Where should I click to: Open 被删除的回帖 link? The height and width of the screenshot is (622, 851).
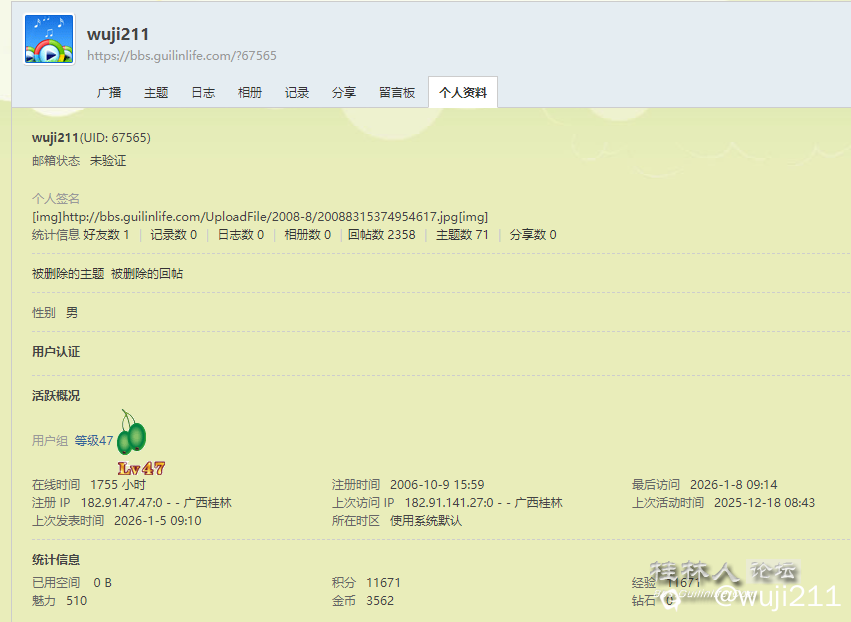[147, 273]
